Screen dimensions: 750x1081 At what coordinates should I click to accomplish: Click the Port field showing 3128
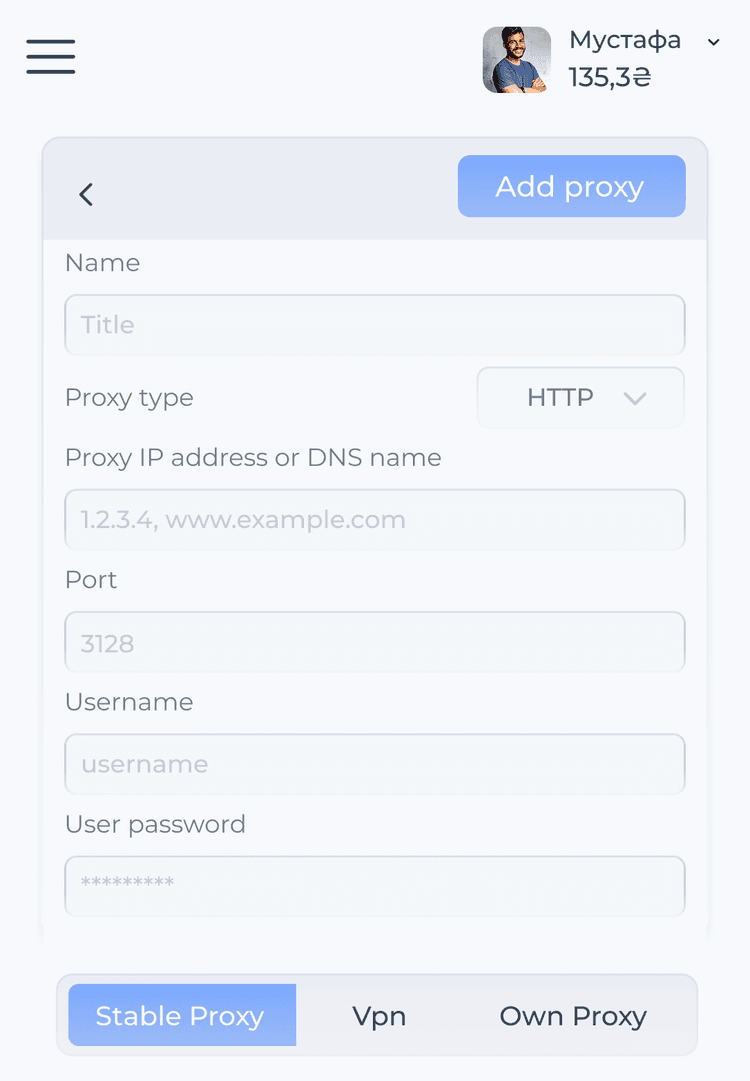pyautogui.click(x=374, y=642)
